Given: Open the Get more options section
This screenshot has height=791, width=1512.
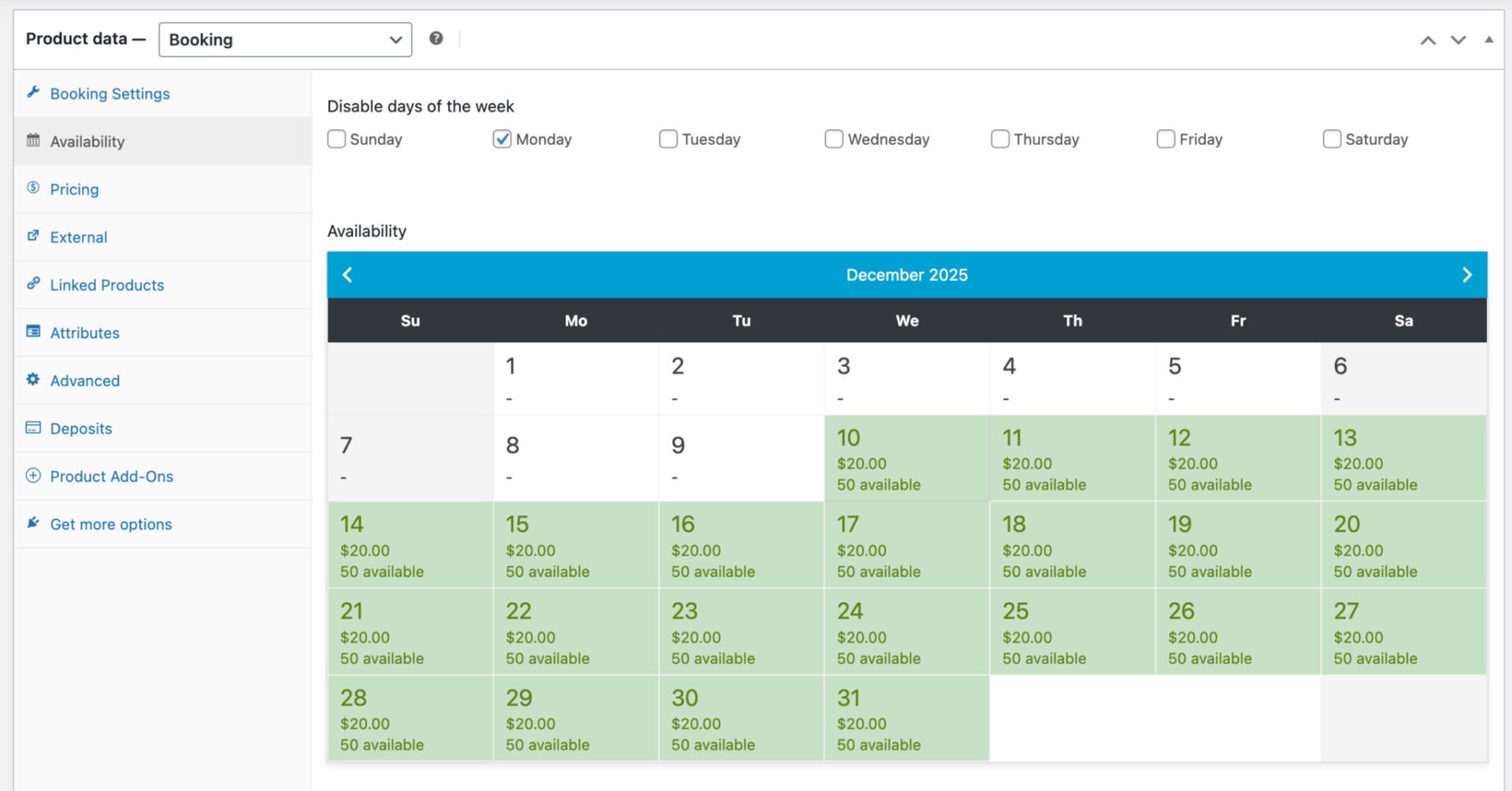Looking at the screenshot, I should coord(110,523).
